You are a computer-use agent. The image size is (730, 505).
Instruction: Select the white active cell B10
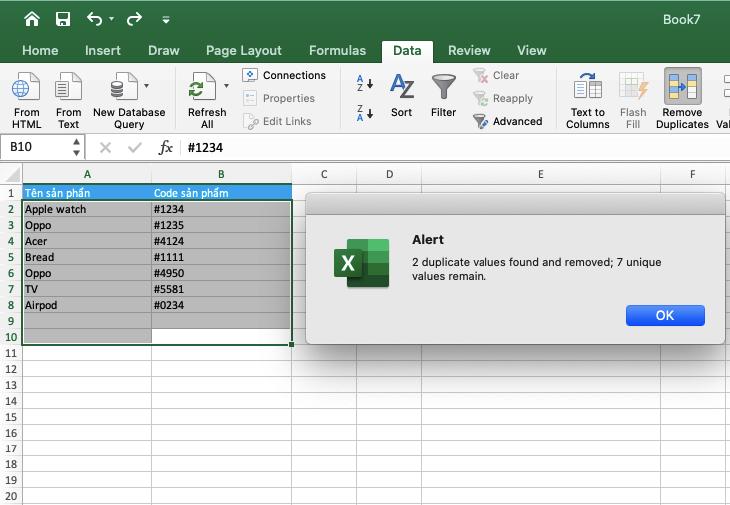pyautogui.click(x=222, y=337)
